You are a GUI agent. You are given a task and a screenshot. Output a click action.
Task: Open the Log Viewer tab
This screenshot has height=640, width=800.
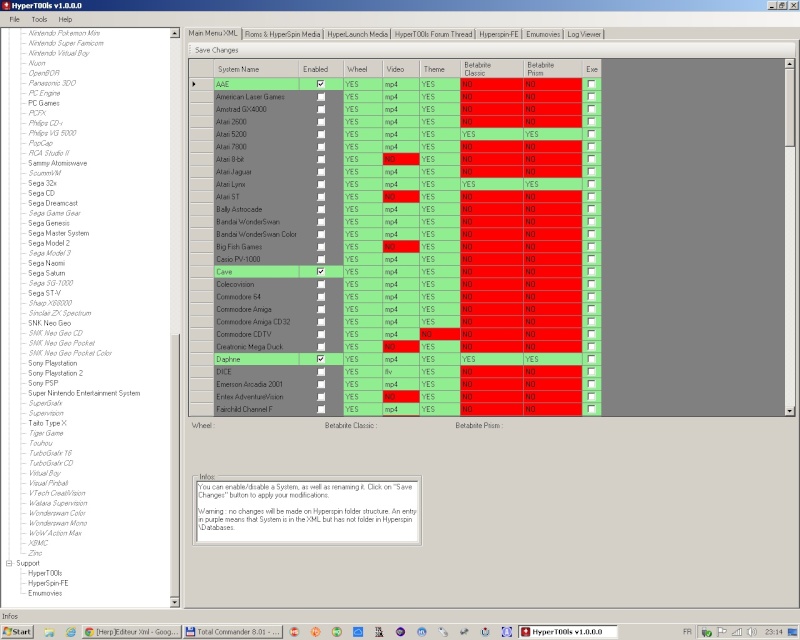[x=584, y=34]
